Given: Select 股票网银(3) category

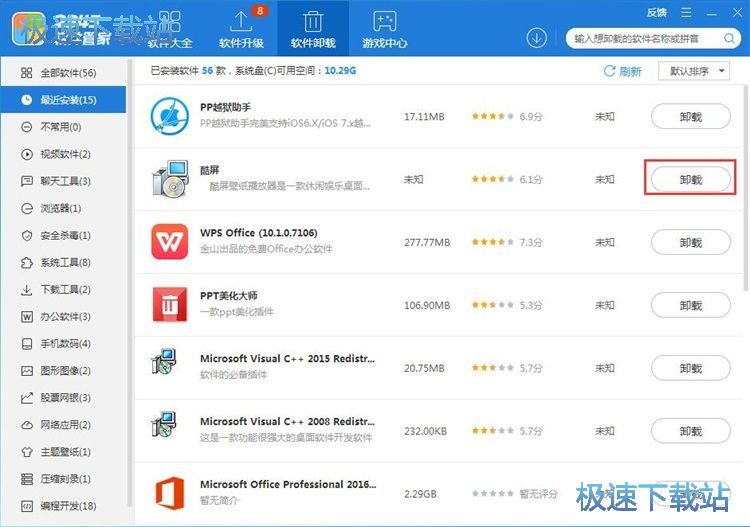Looking at the screenshot, I should tap(63, 398).
